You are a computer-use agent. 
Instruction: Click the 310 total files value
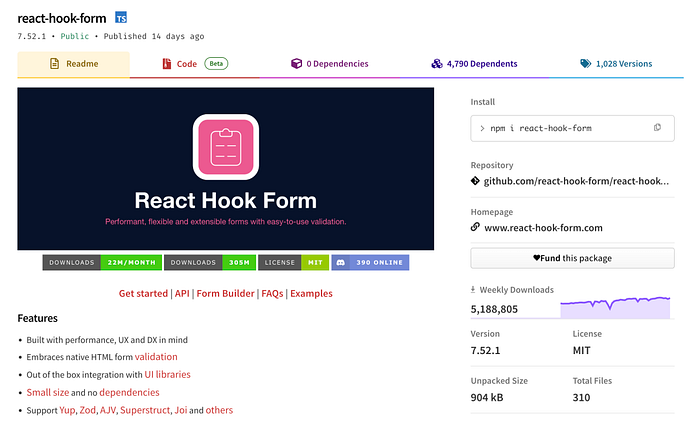pyautogui.click(x=581, y=398)
